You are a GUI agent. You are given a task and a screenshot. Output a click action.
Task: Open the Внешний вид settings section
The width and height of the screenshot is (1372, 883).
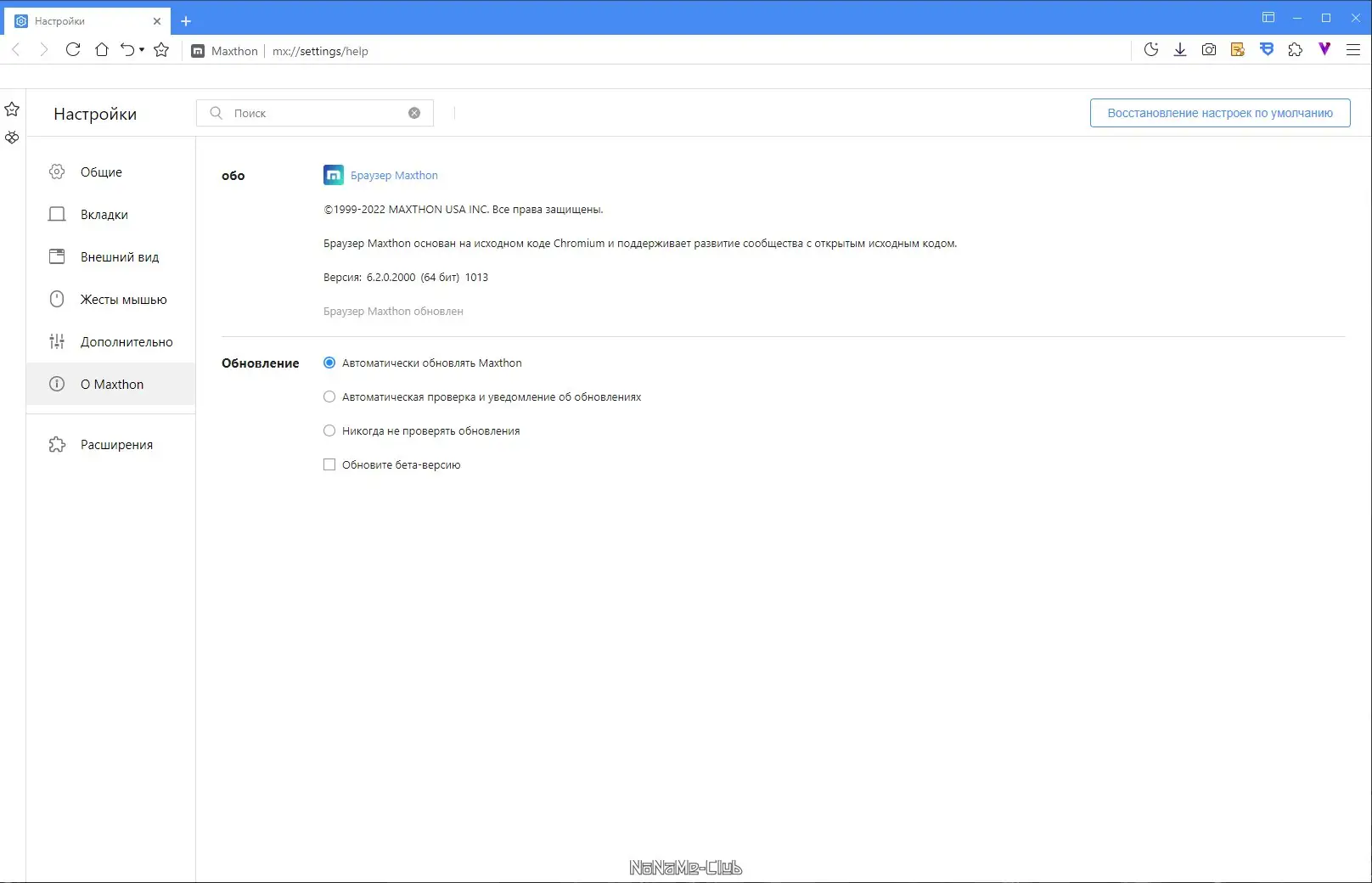click(x=110, y=256)
